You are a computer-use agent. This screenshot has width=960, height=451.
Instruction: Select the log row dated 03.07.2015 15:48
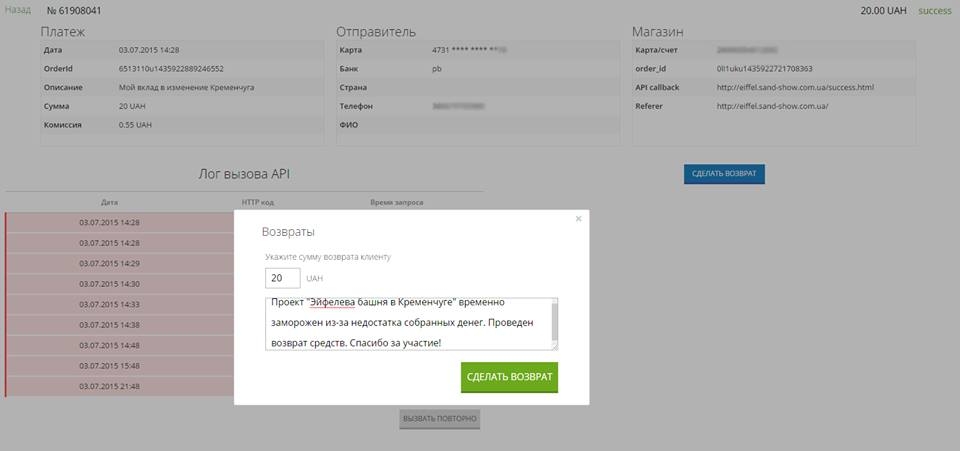[109, 365]
